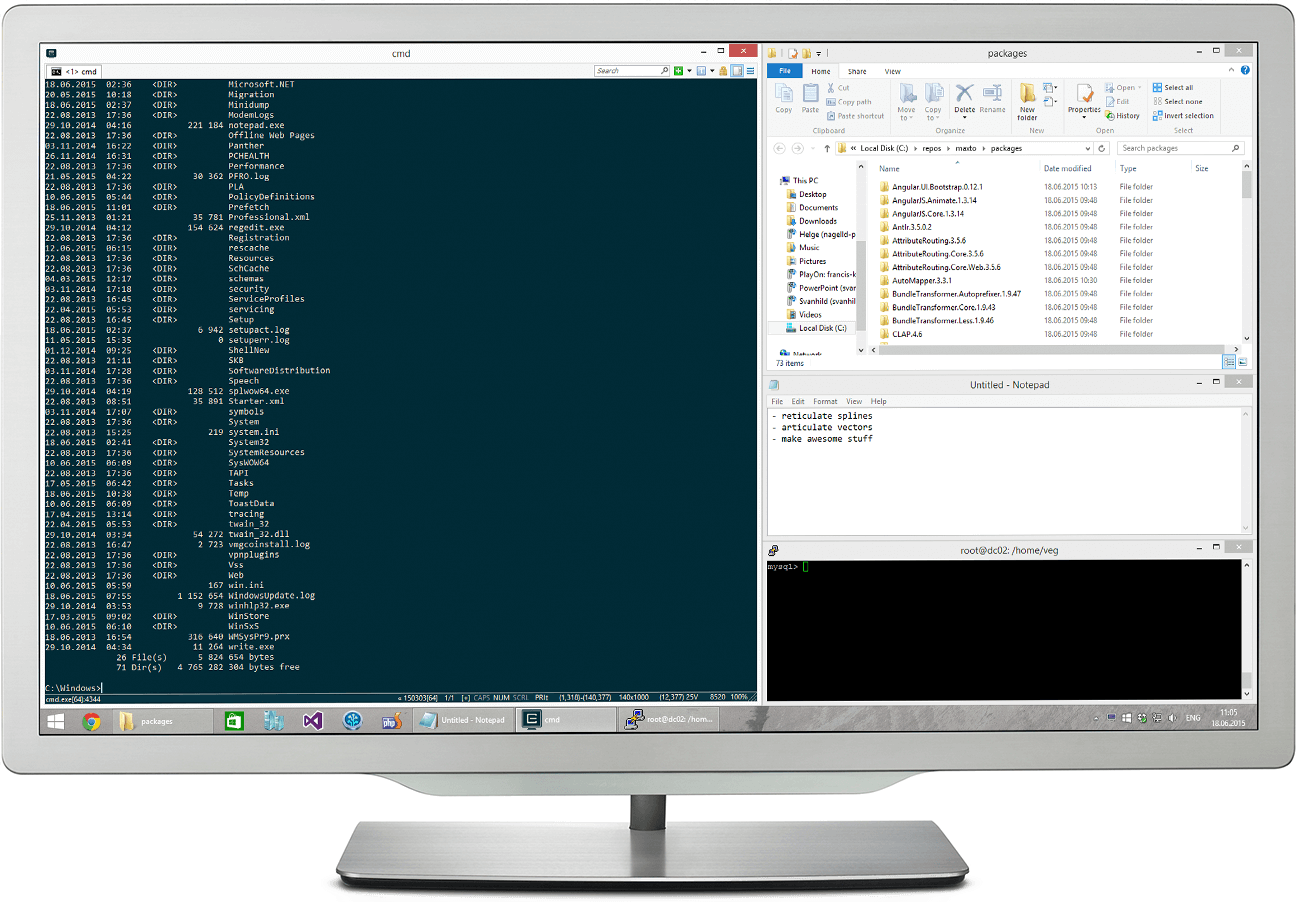Click Invert selection in Explorer ribbon
Image resolution: width=1299 pixels, height=902 pixels.
(1182, 116)
